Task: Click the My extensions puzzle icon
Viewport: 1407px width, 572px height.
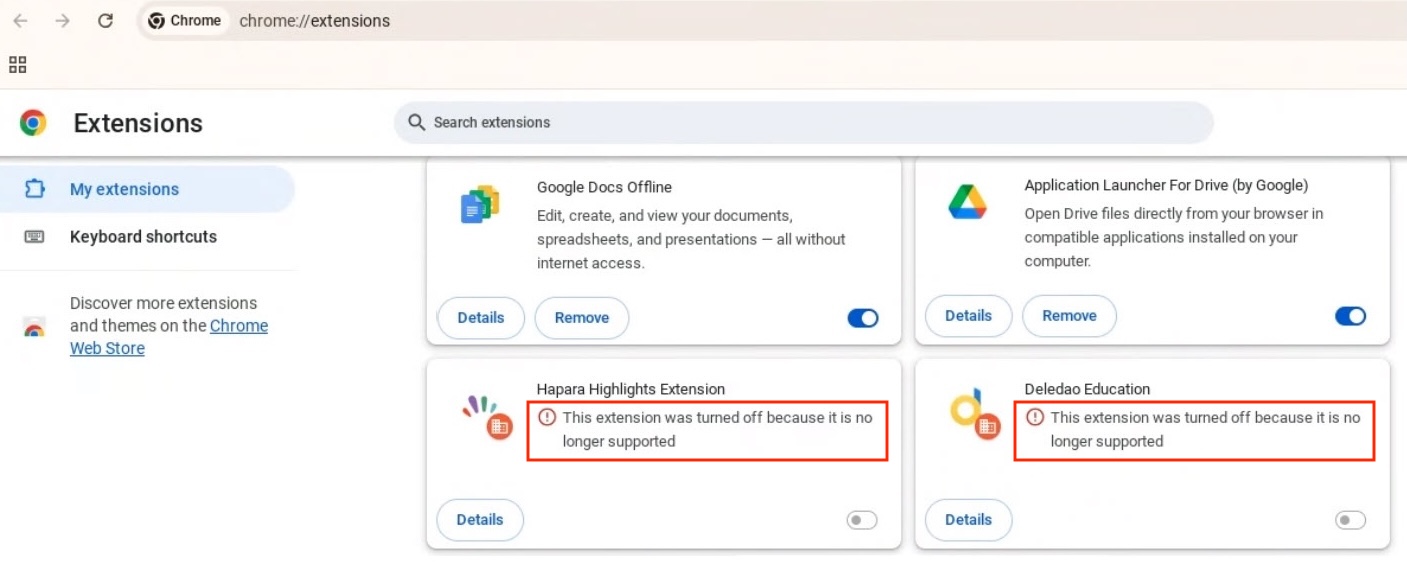Action: point(35,189)
